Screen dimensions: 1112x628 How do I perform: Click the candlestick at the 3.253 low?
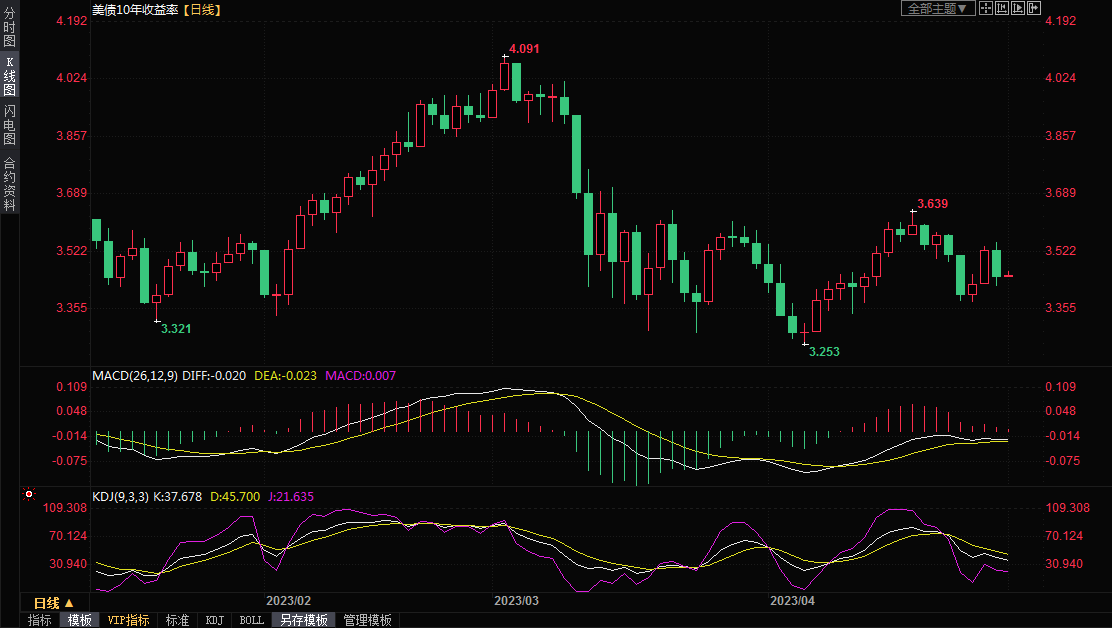804,333
